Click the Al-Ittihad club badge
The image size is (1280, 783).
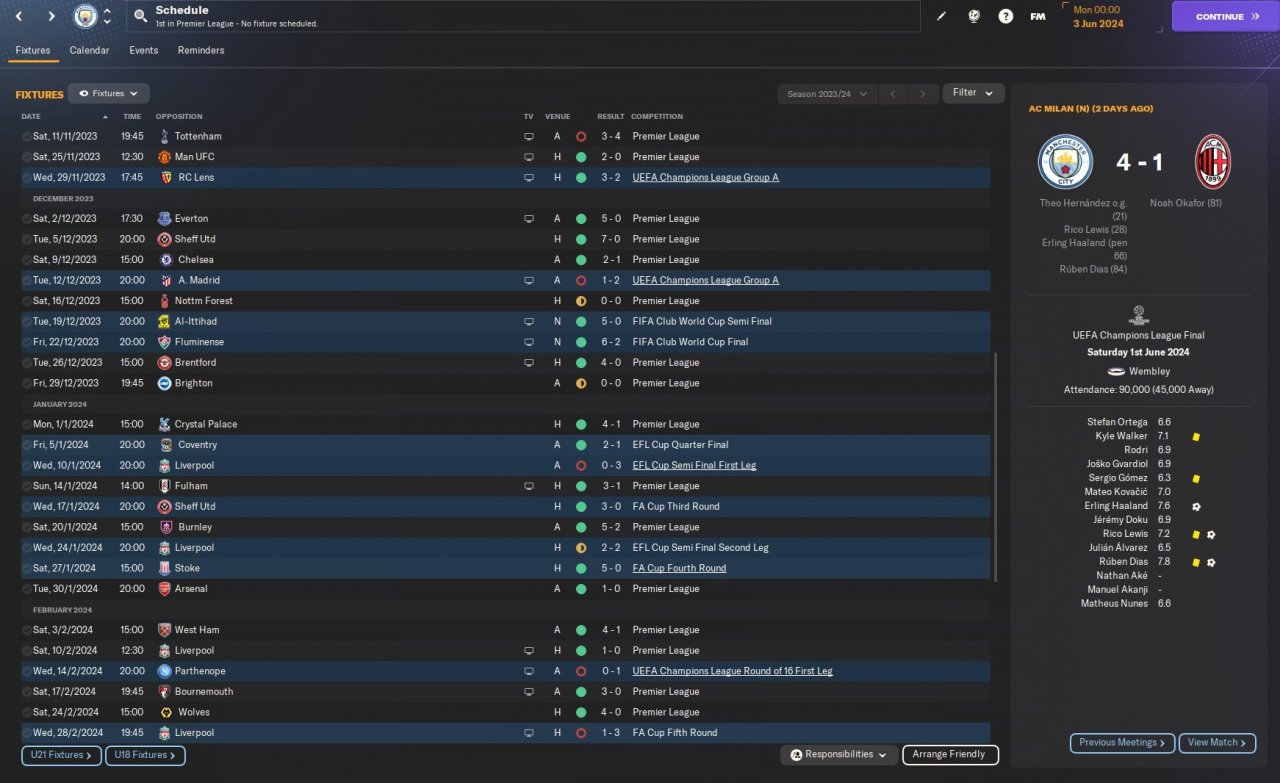tap(164, 321)
